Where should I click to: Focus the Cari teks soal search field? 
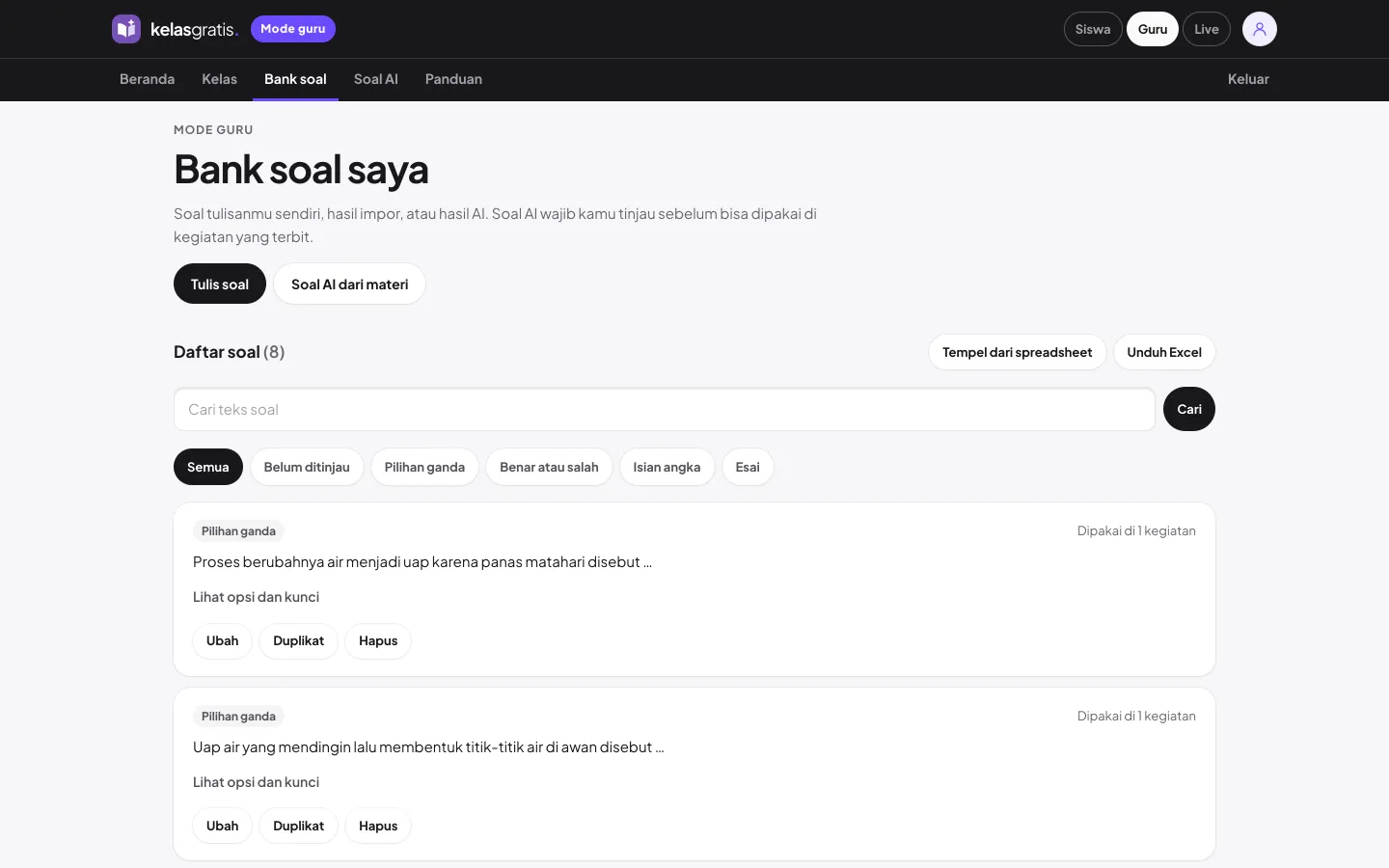click(665, 409)
